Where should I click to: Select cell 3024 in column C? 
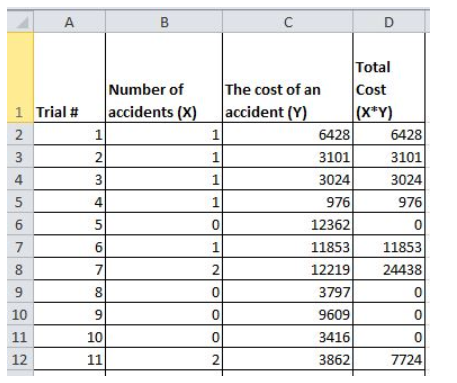(x=288, y=179)
